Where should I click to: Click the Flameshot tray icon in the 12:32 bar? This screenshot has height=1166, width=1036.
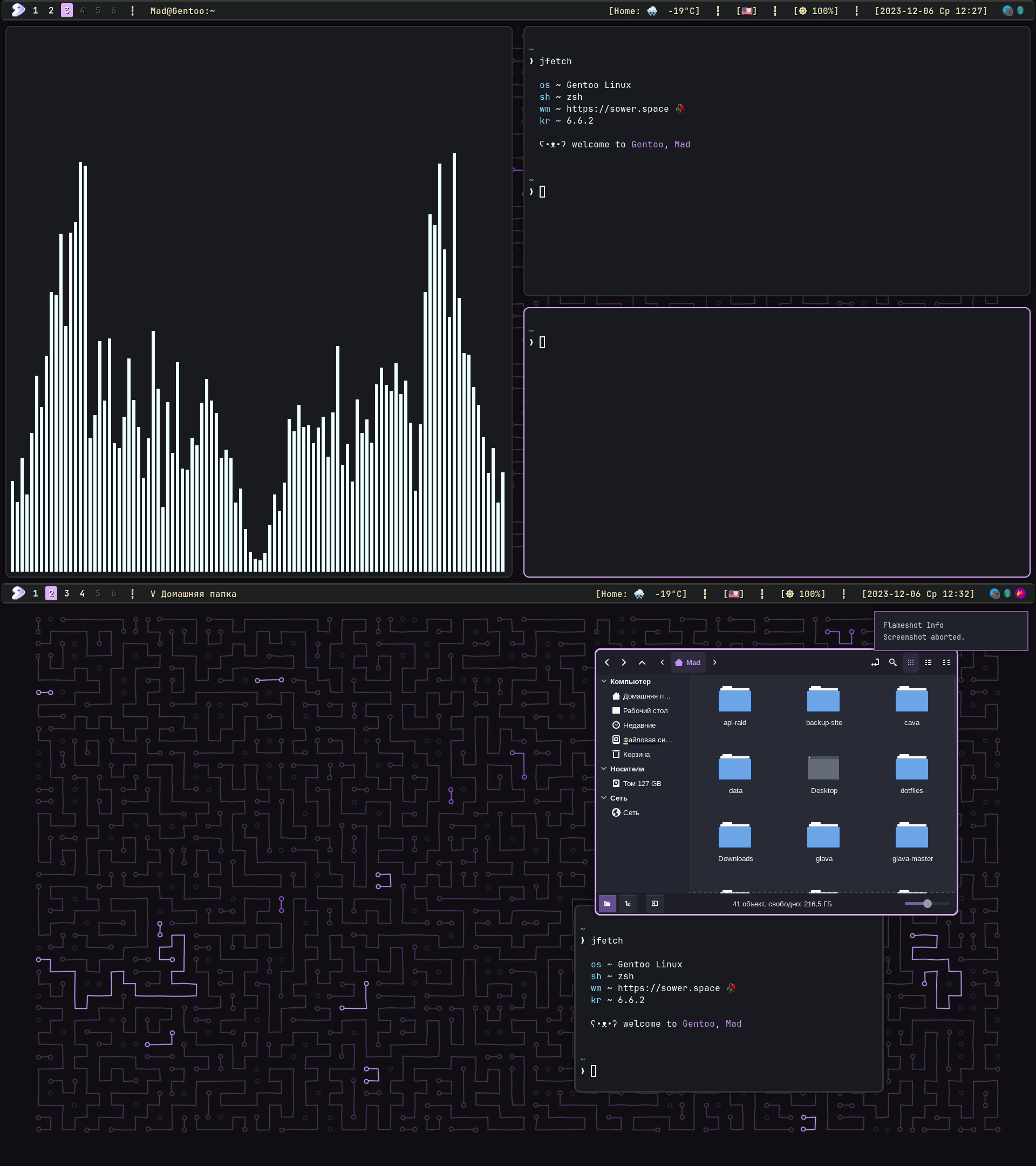click(x=1020, y=593)
